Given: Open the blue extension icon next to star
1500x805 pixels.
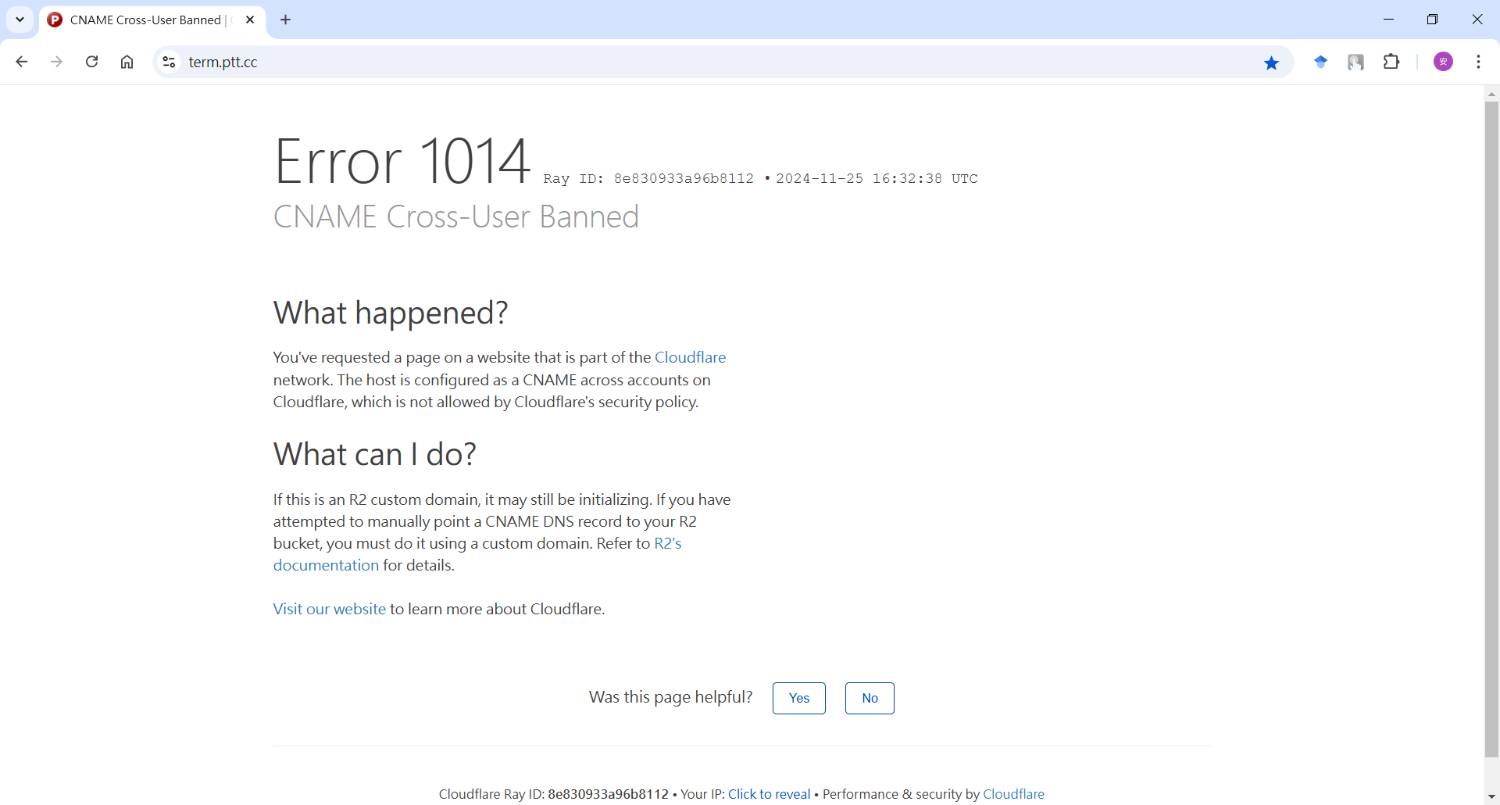Looking at the screenshot, I should (x=1321, y=62).
